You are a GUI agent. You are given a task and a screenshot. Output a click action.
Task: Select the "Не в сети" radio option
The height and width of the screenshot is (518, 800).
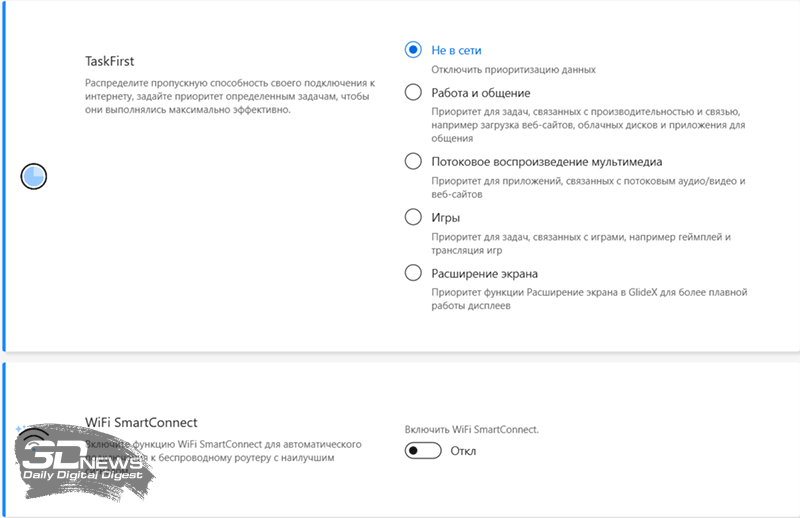point(414,49)
